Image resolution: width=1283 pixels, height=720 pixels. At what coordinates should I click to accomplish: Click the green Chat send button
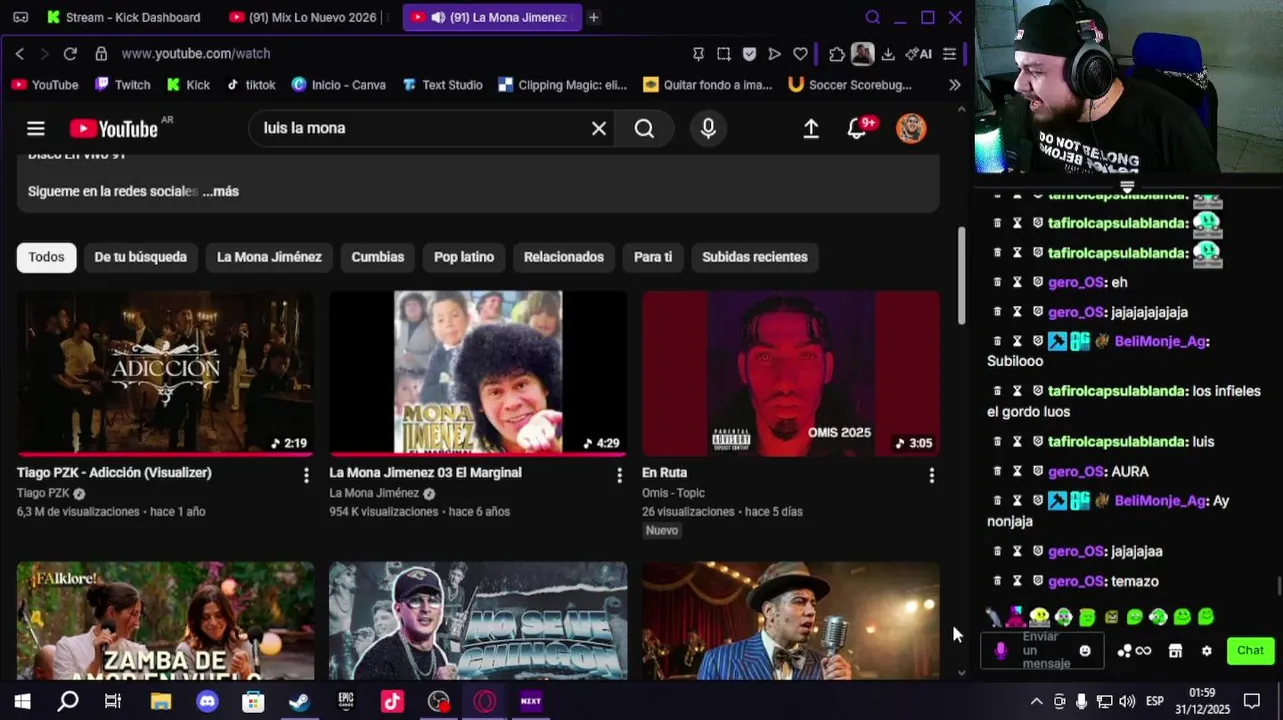pyautogui.click(x=1250, y=651)
